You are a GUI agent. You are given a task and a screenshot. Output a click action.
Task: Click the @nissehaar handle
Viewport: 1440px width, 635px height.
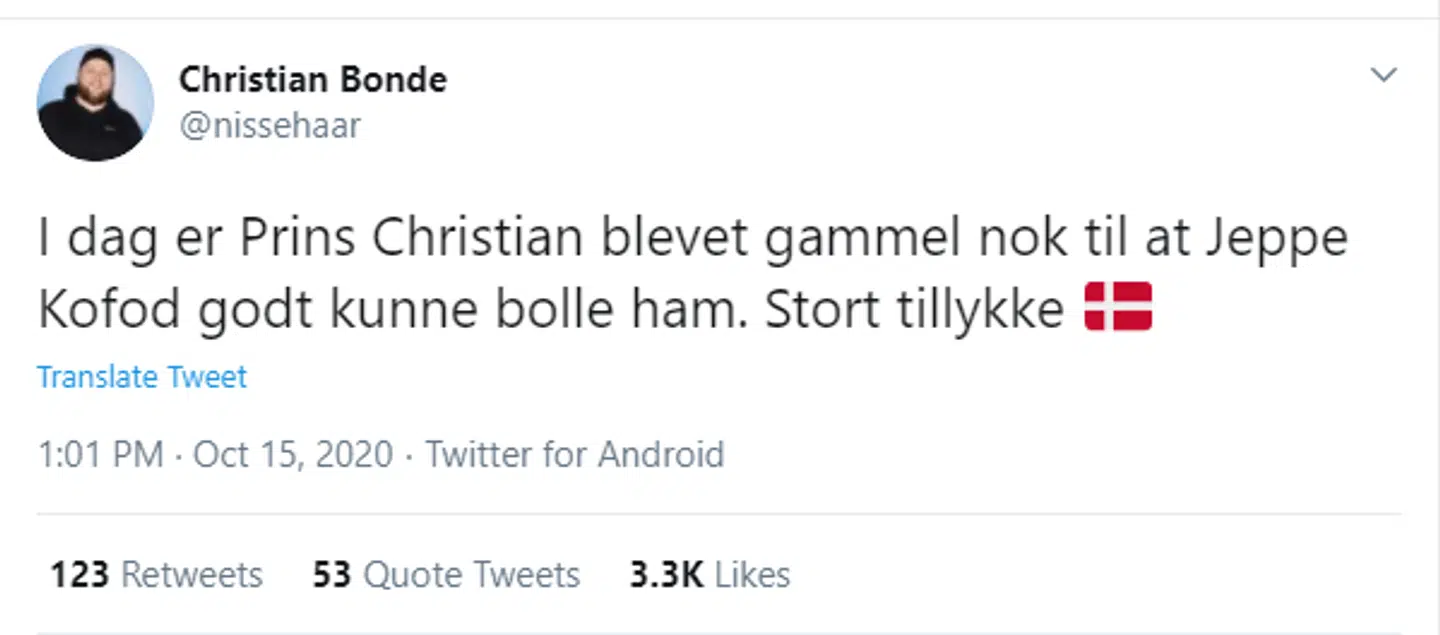coord(269,126)
